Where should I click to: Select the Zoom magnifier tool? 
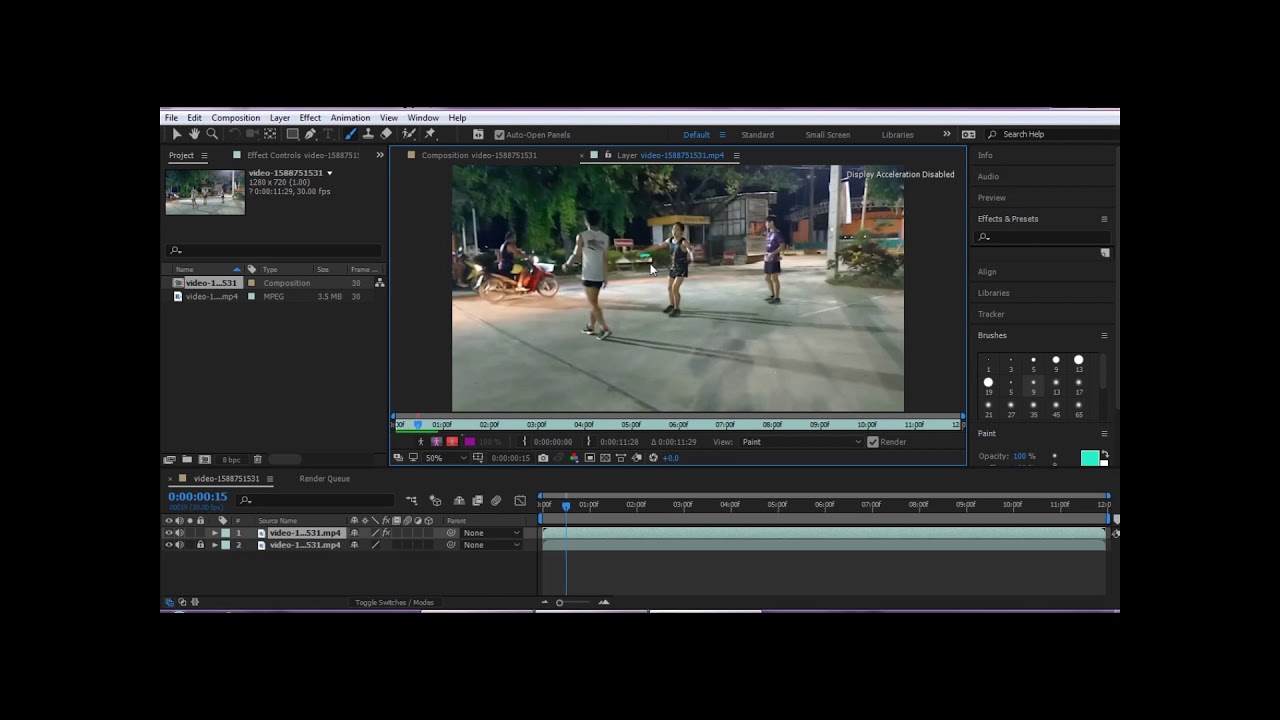pyautogui.click(x=212, y=134)
